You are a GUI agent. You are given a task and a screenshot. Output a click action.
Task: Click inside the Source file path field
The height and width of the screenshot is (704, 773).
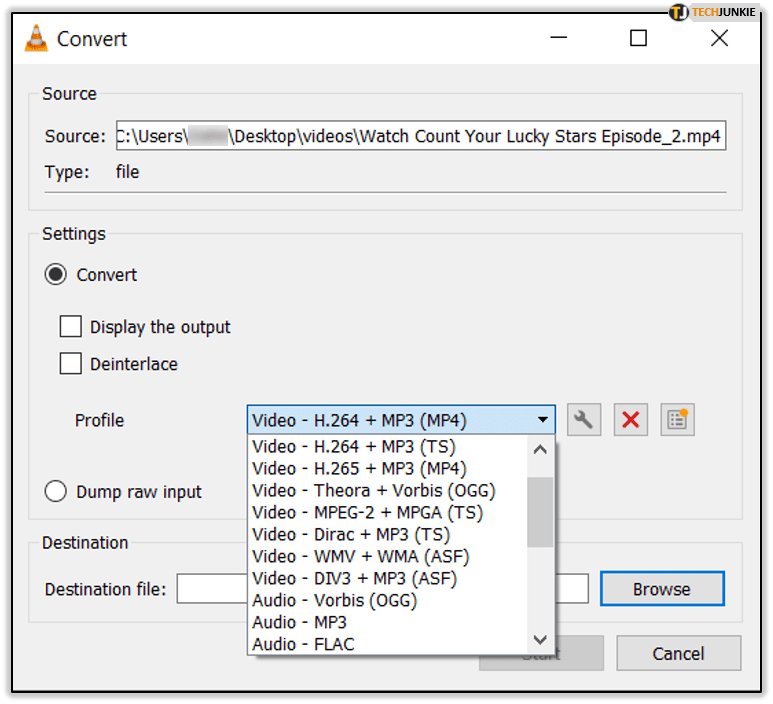tap(418, 136)
